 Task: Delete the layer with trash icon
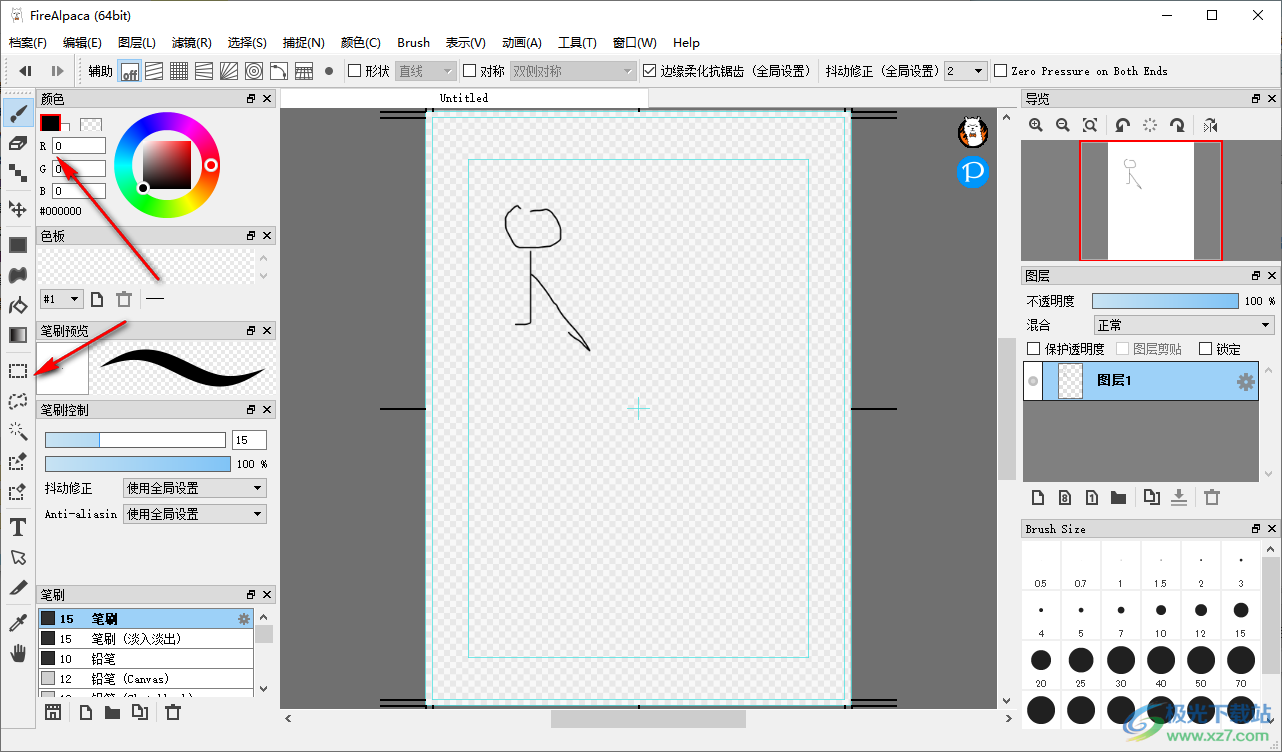tap(1212, 497)
